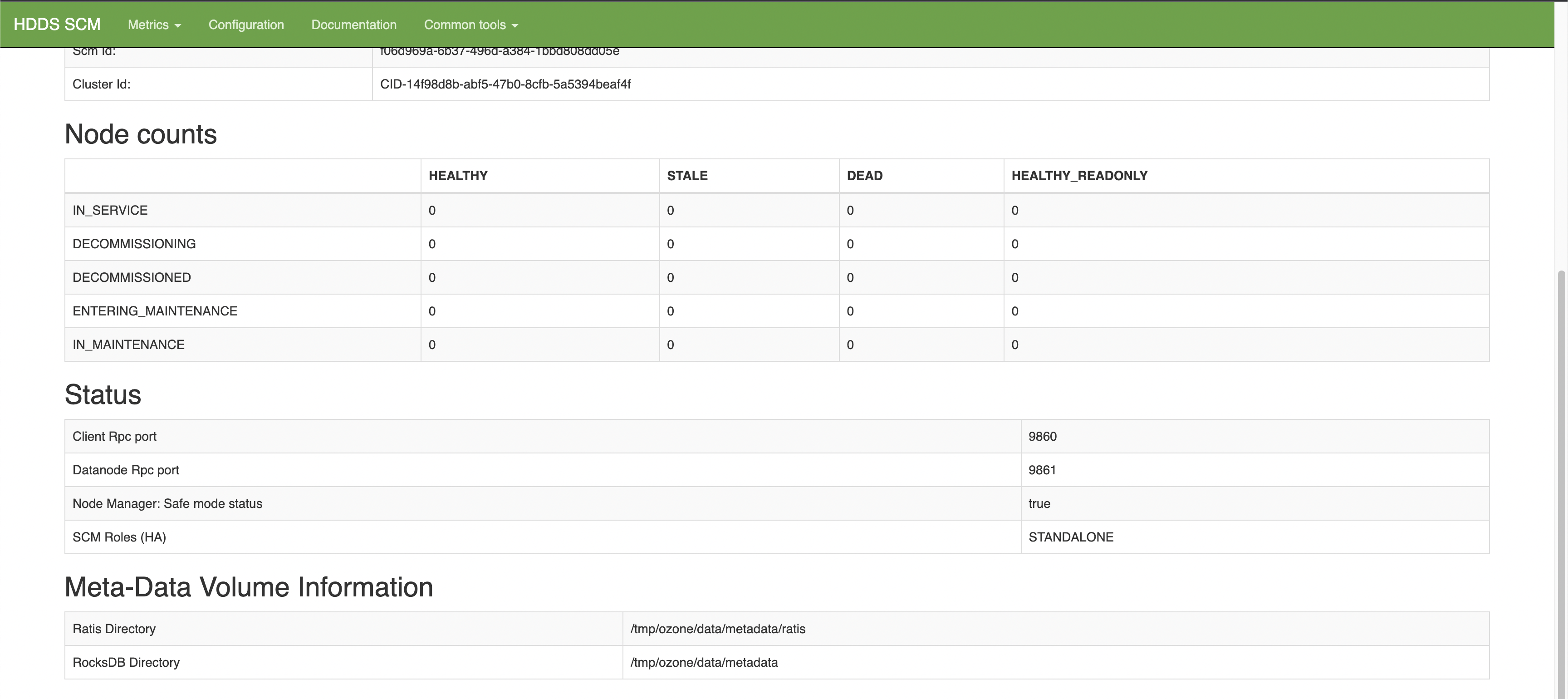Click the Metrics dropdown caret arrow
This screenshot has width=1568, height=699.
click(x=178, y=25)
